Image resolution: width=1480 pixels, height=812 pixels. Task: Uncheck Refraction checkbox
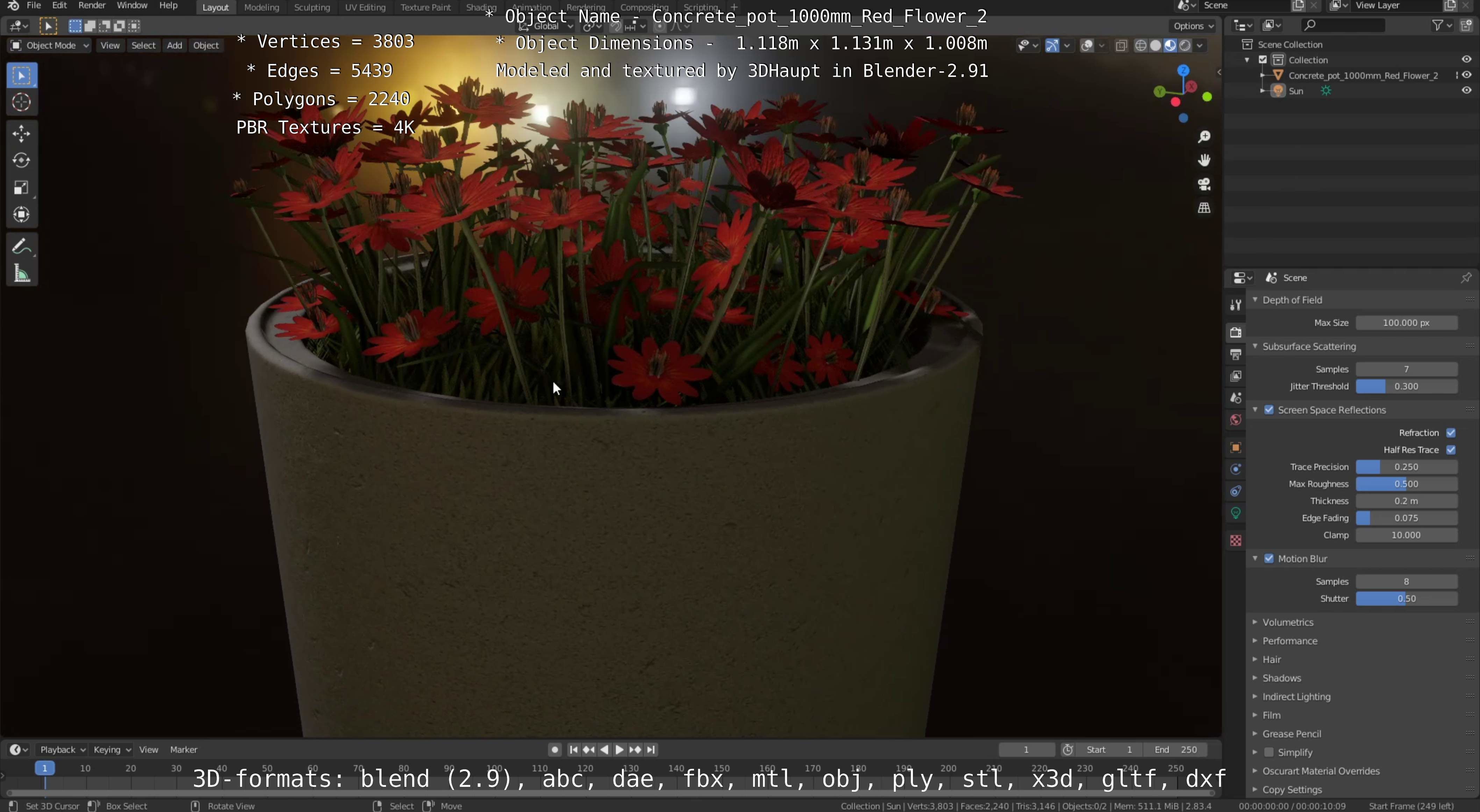tap(1451, 433)
